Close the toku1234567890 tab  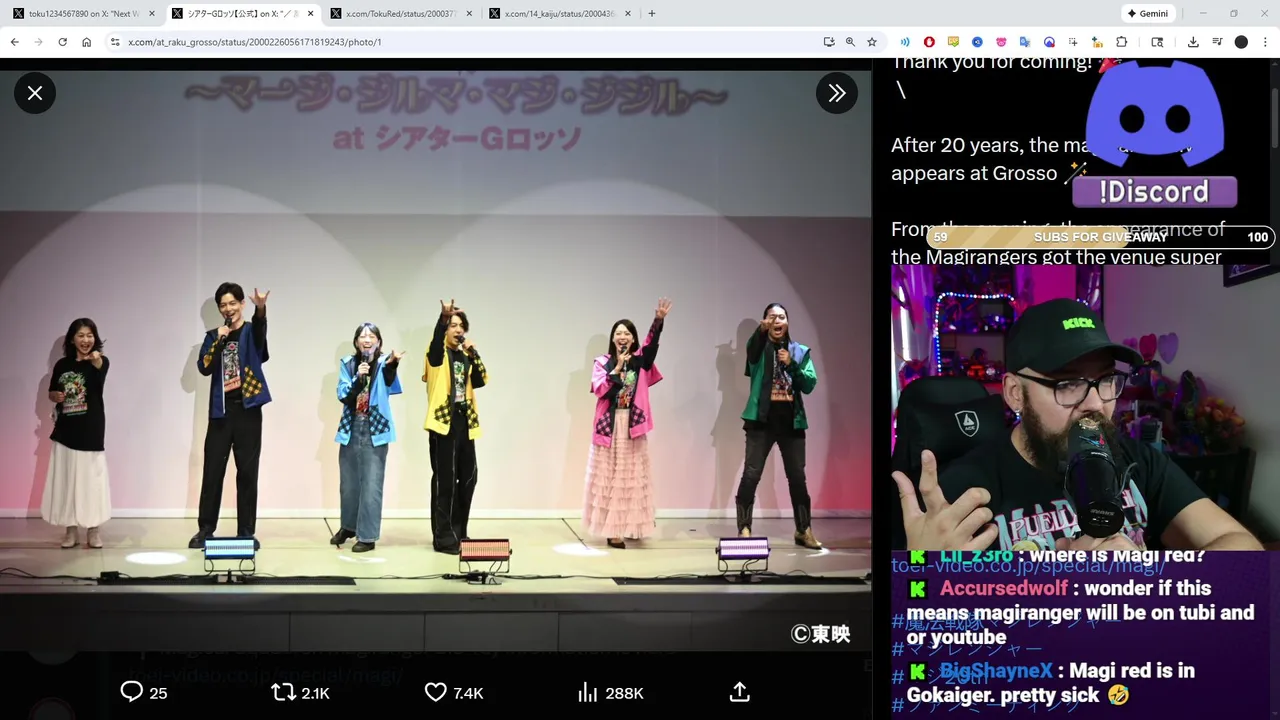[x=151, y=13]
